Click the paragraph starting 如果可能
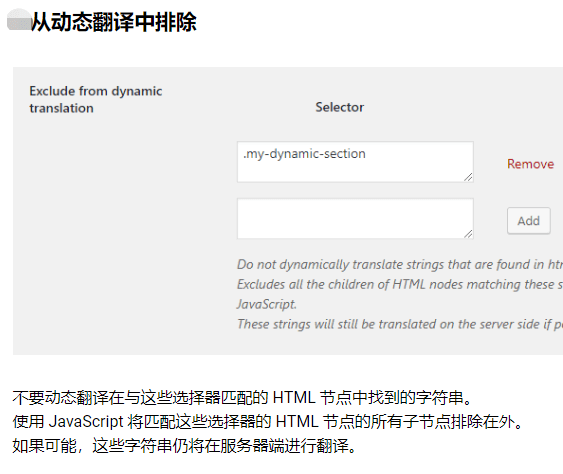Screen dimensions: 563x474 [185, 446]
